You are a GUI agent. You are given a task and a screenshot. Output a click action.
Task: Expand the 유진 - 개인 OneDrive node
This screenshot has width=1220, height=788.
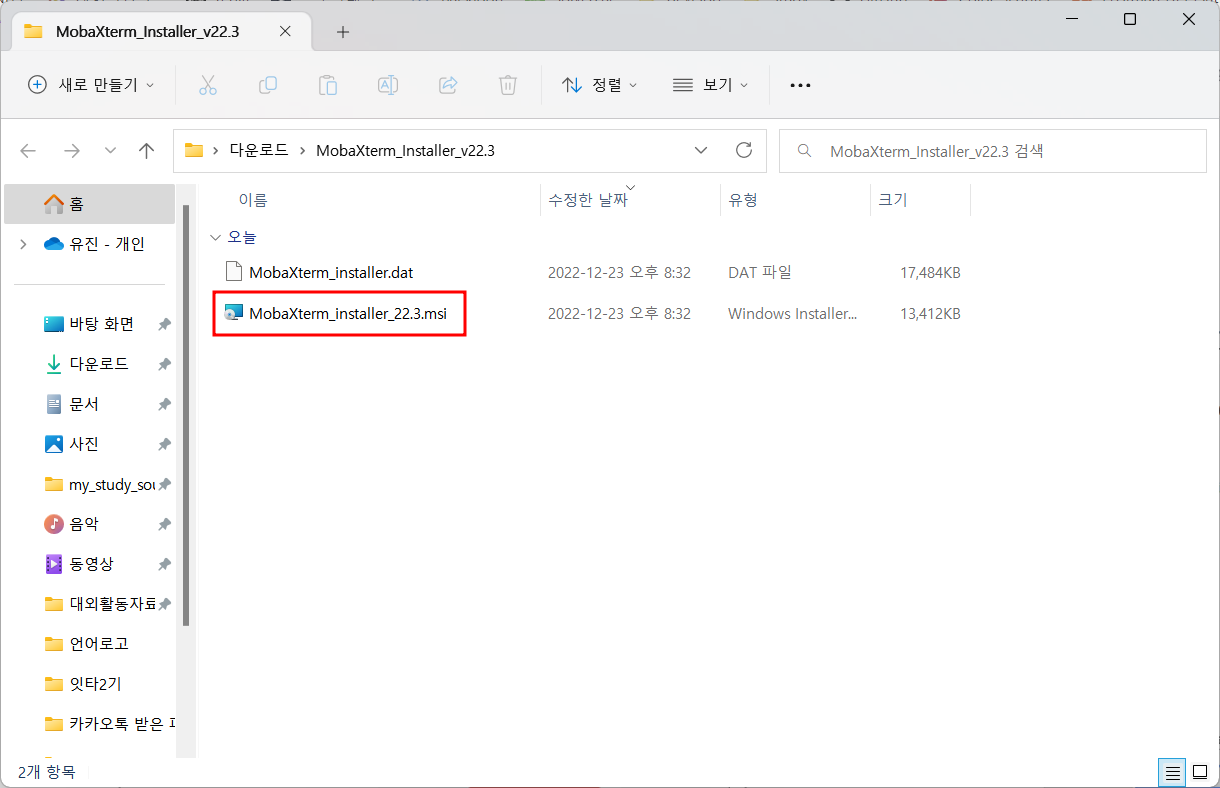pos(24,244)
